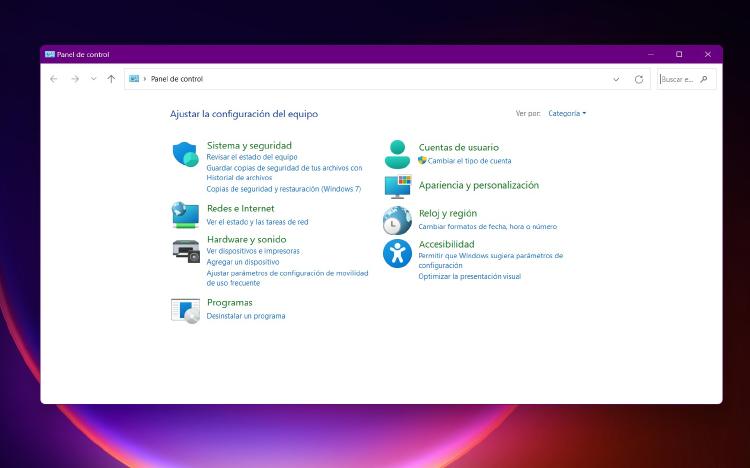Maximize the Panel de control window
Screen dimensions: 750x468
point(679,55)
